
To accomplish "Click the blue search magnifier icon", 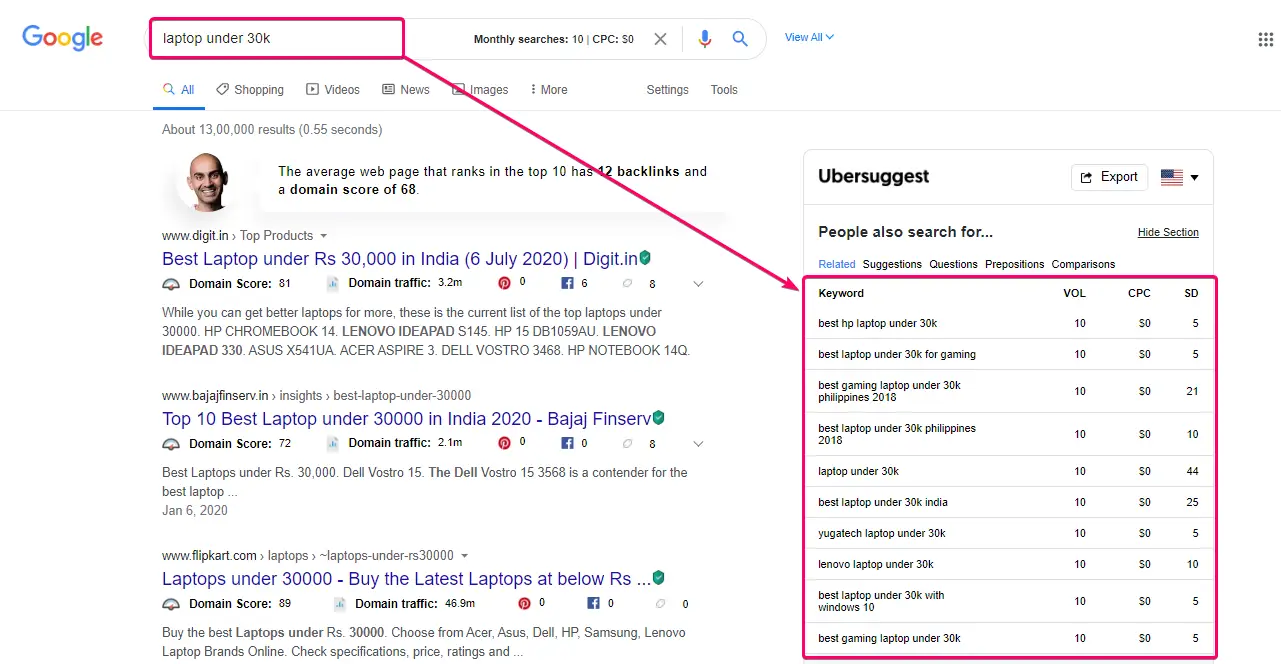I will click(740, 39).
